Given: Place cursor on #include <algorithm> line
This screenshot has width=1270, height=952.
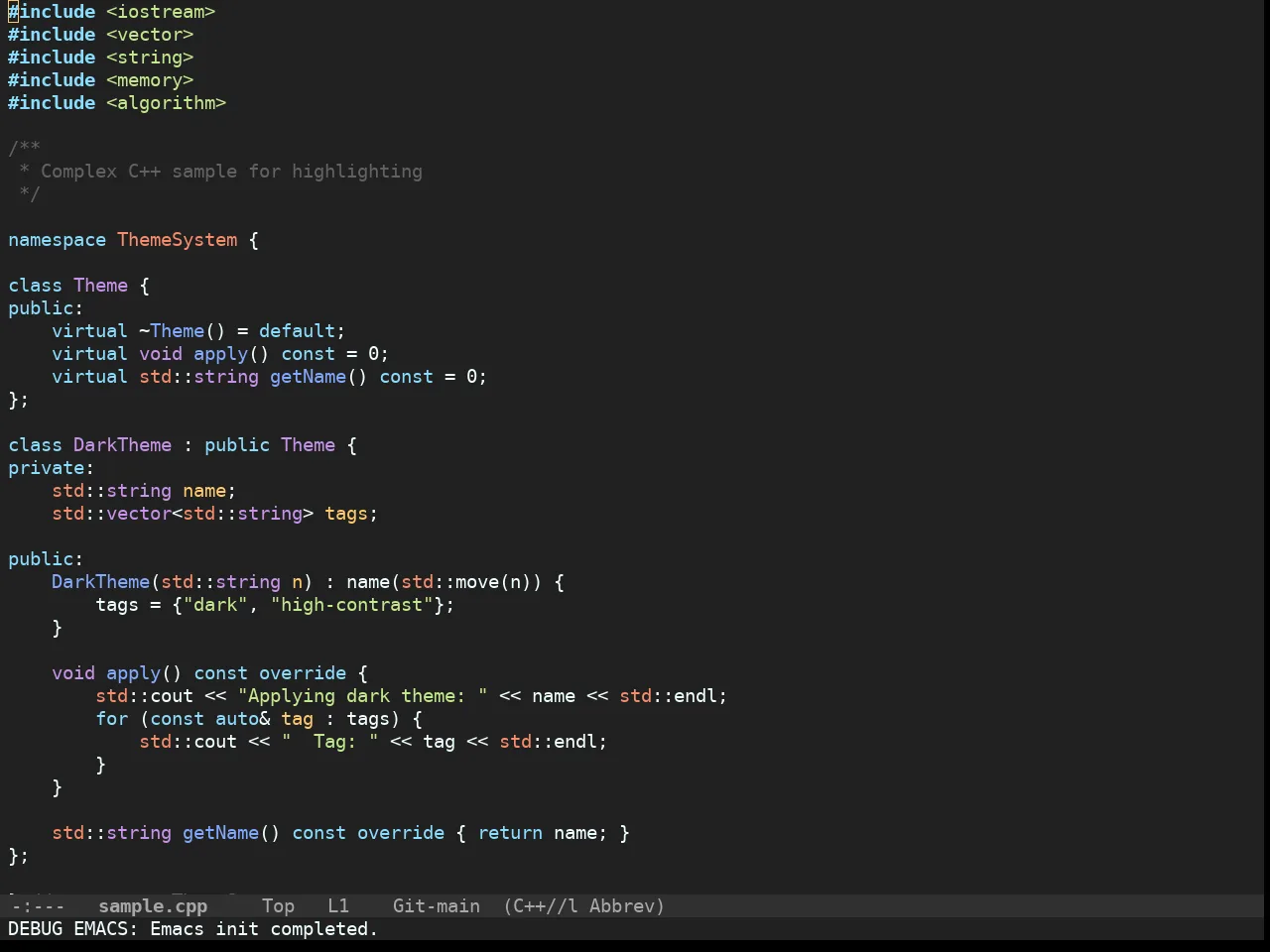Looking at the screenshot, I should tap(117, 103).
